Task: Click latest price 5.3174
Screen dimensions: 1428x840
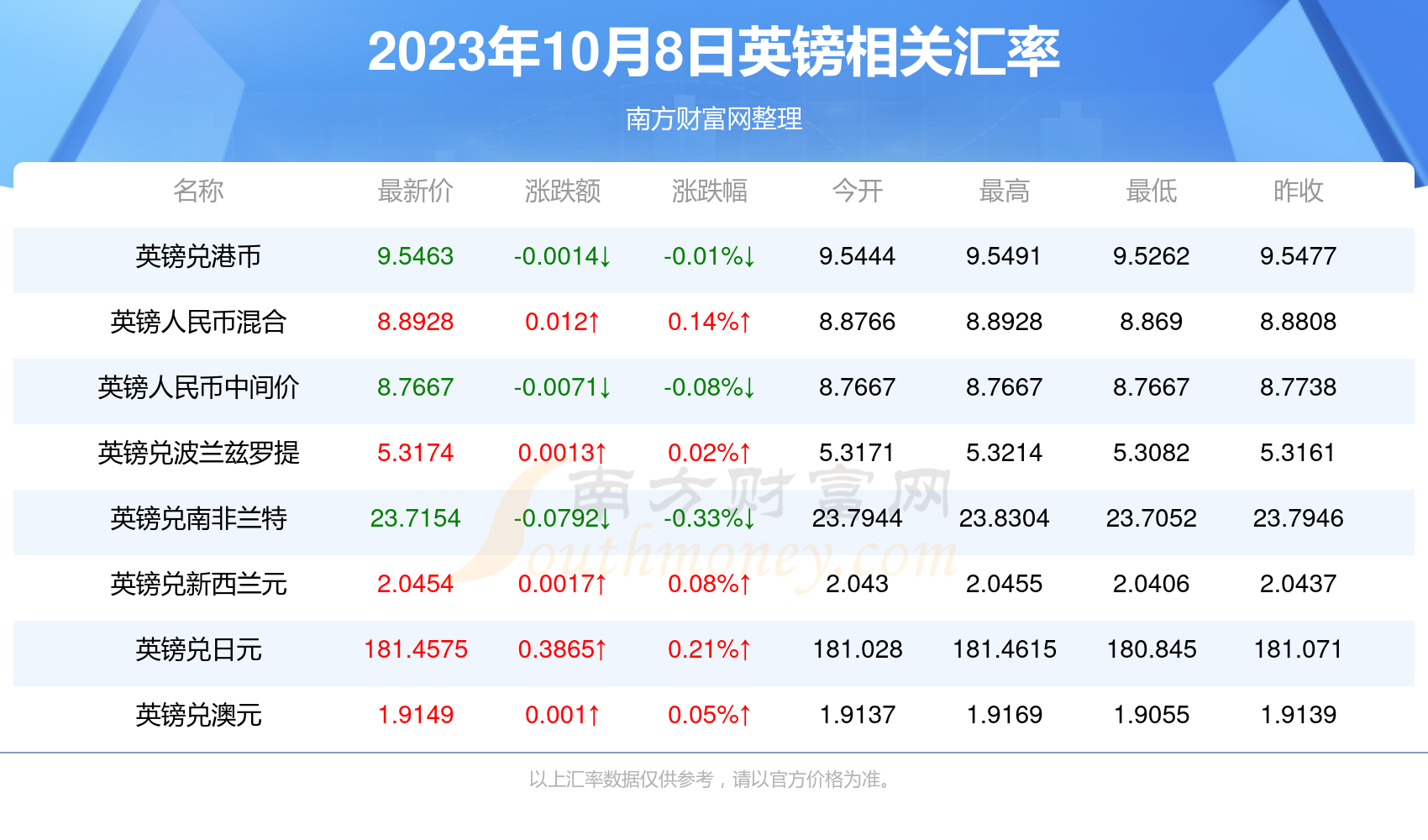Action: click(x=415, y=453)
